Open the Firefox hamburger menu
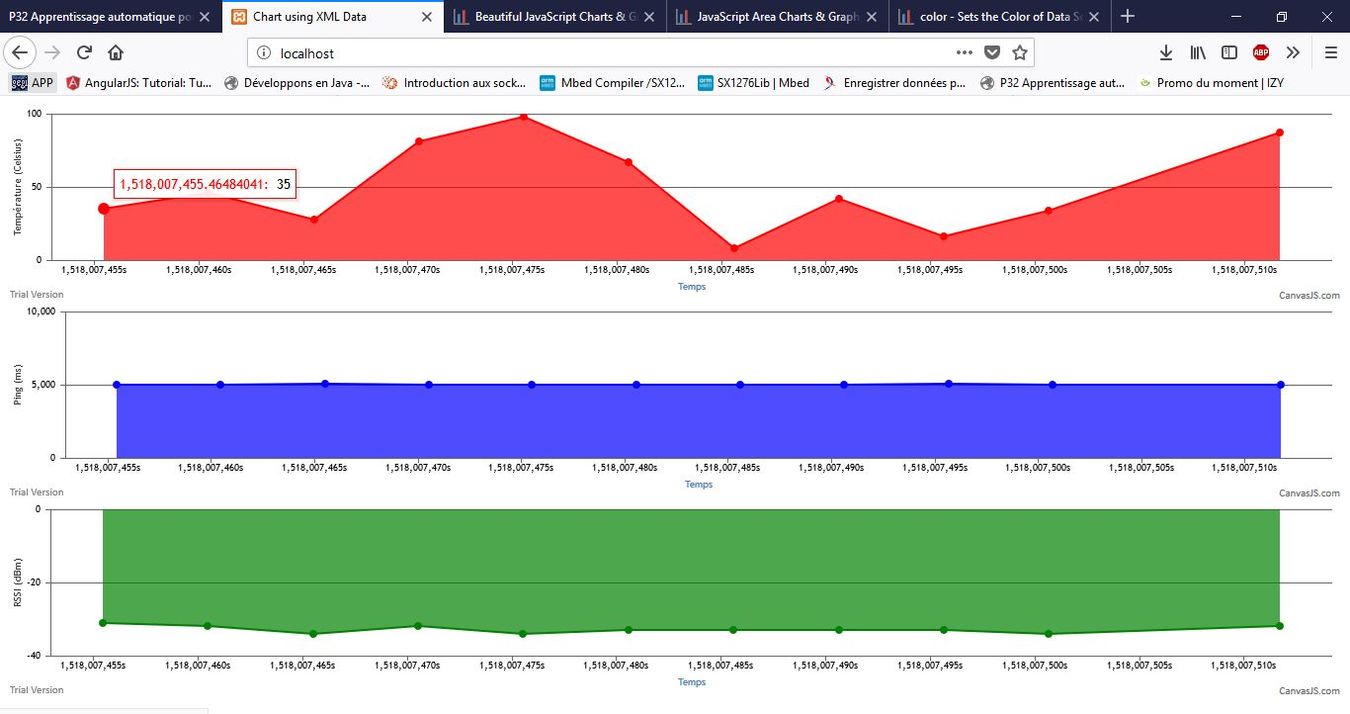Viewport: 1350px width, 714px height. pos(1331,53)
